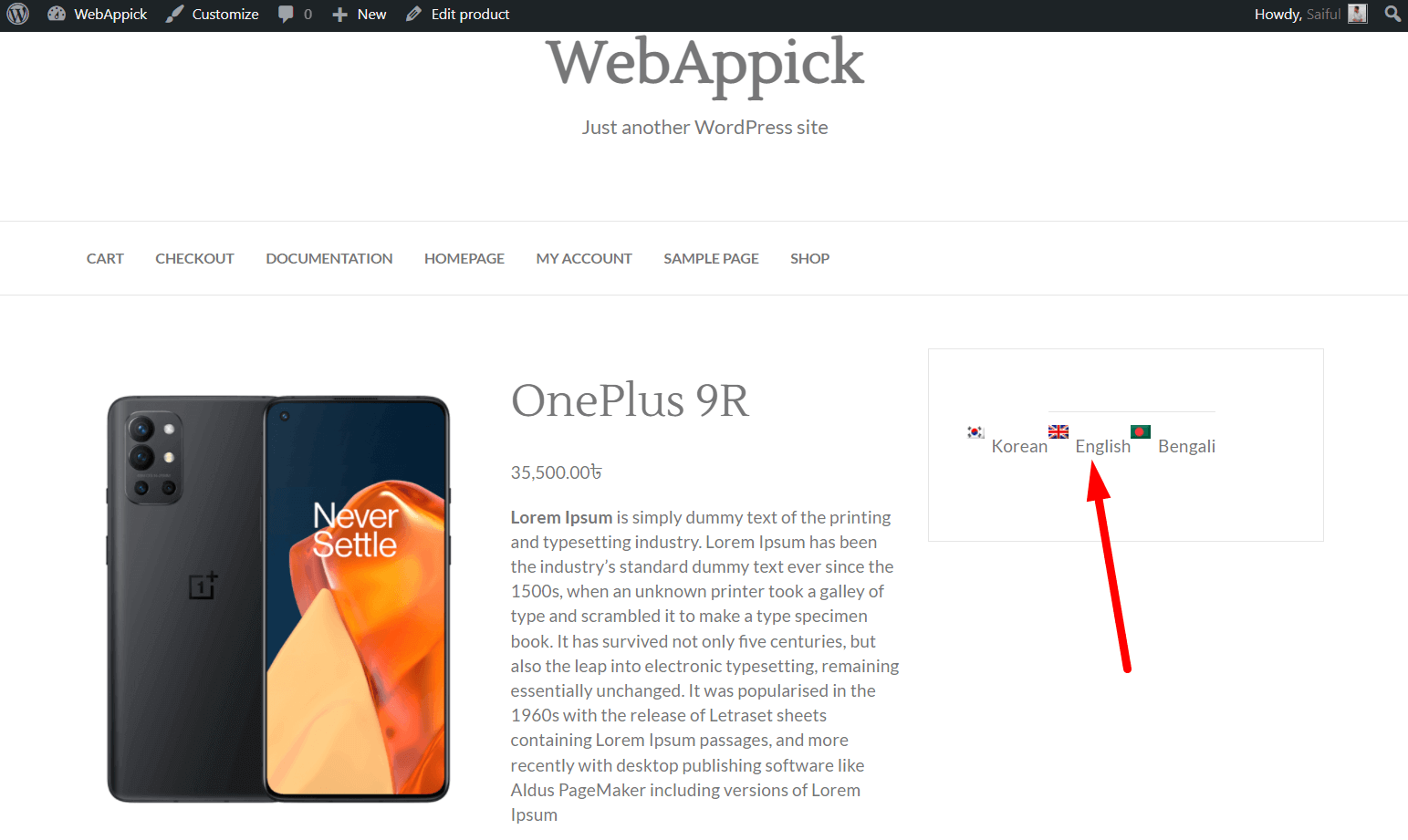Click the Korean flag icon
The height and width of the screenshot is (840, 1408).
click(x=975, y=431)
